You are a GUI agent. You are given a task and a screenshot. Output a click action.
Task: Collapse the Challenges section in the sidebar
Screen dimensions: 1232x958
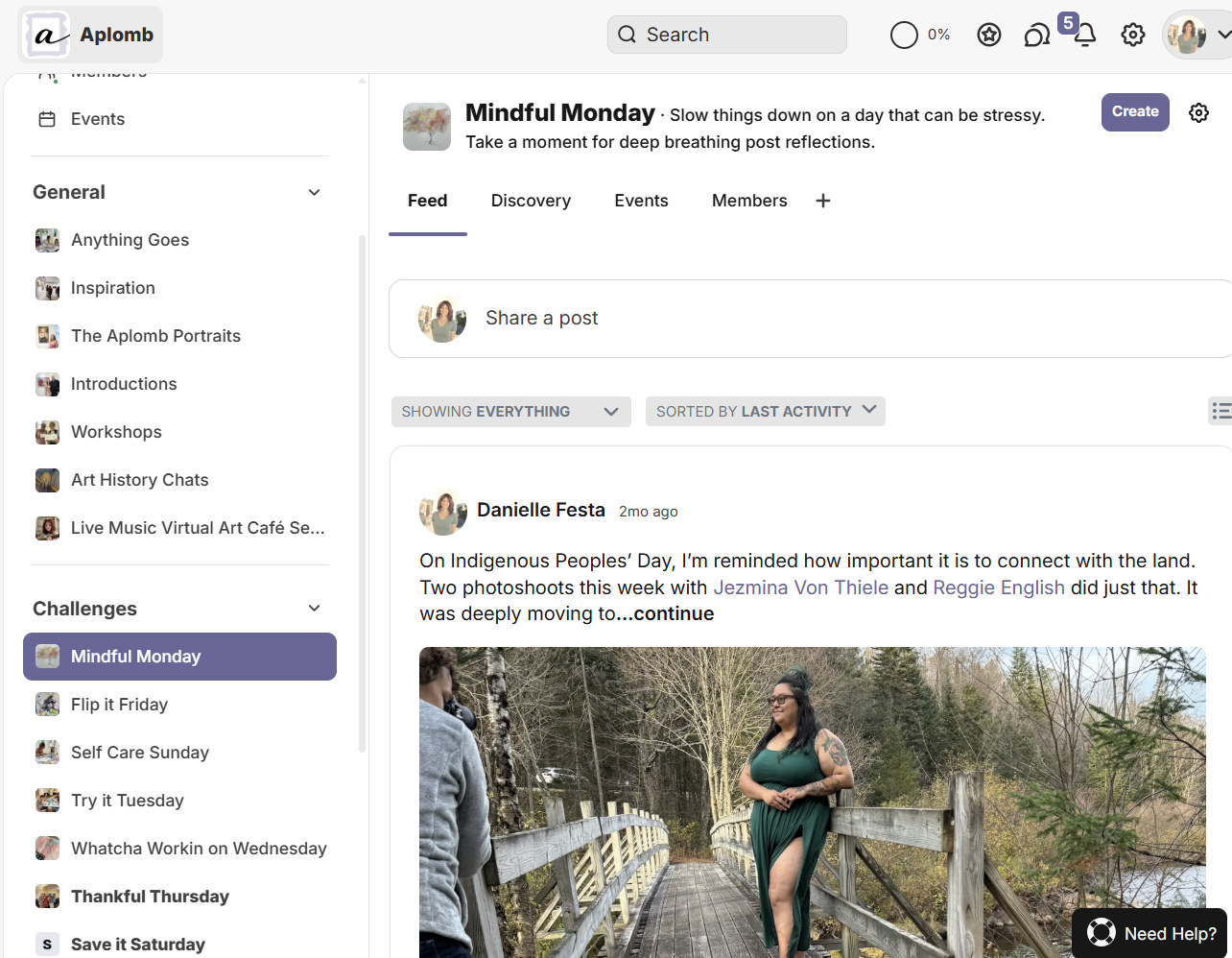[x=314, y=608]
